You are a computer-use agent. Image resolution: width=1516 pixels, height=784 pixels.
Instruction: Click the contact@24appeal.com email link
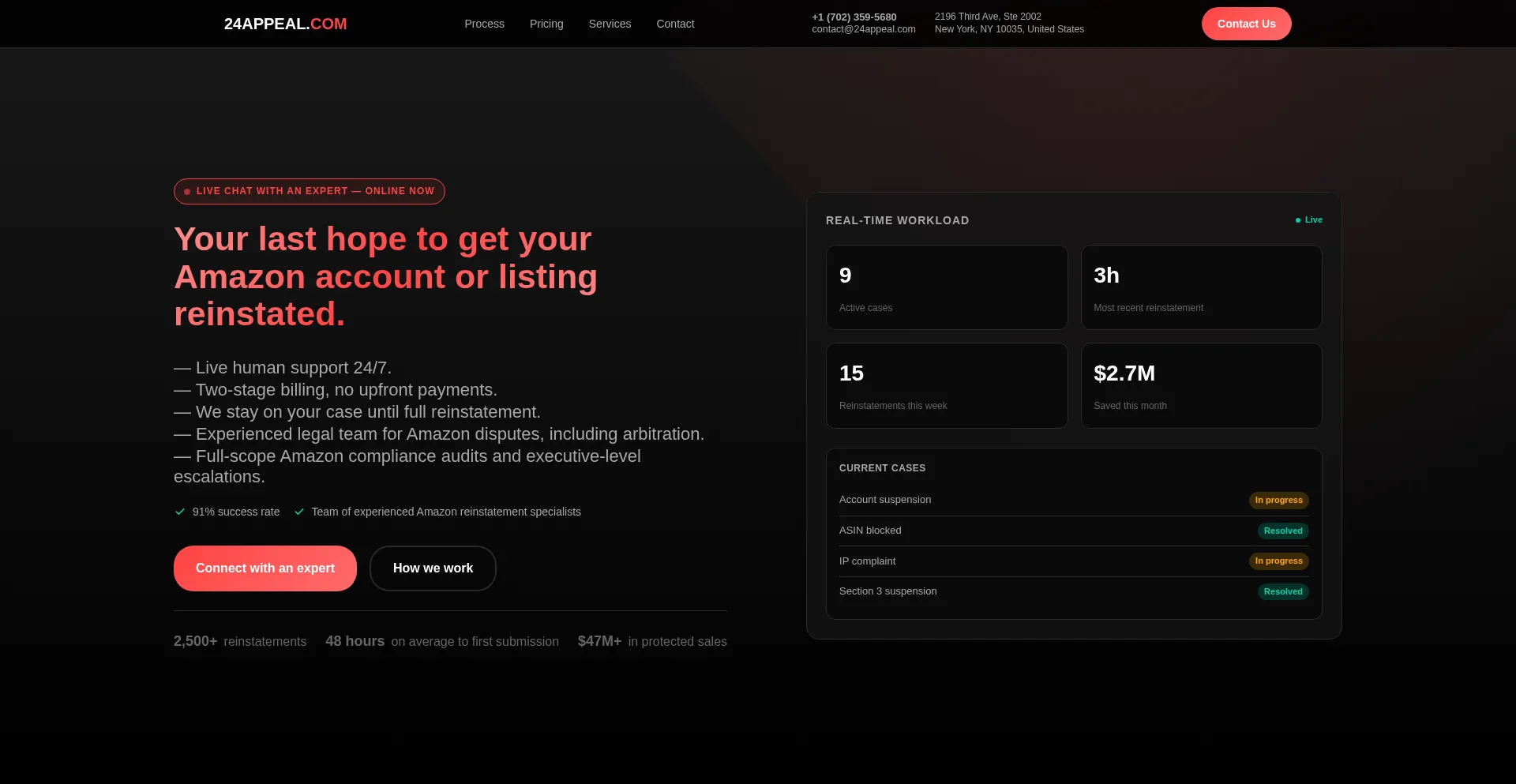(x=863, y=29)
